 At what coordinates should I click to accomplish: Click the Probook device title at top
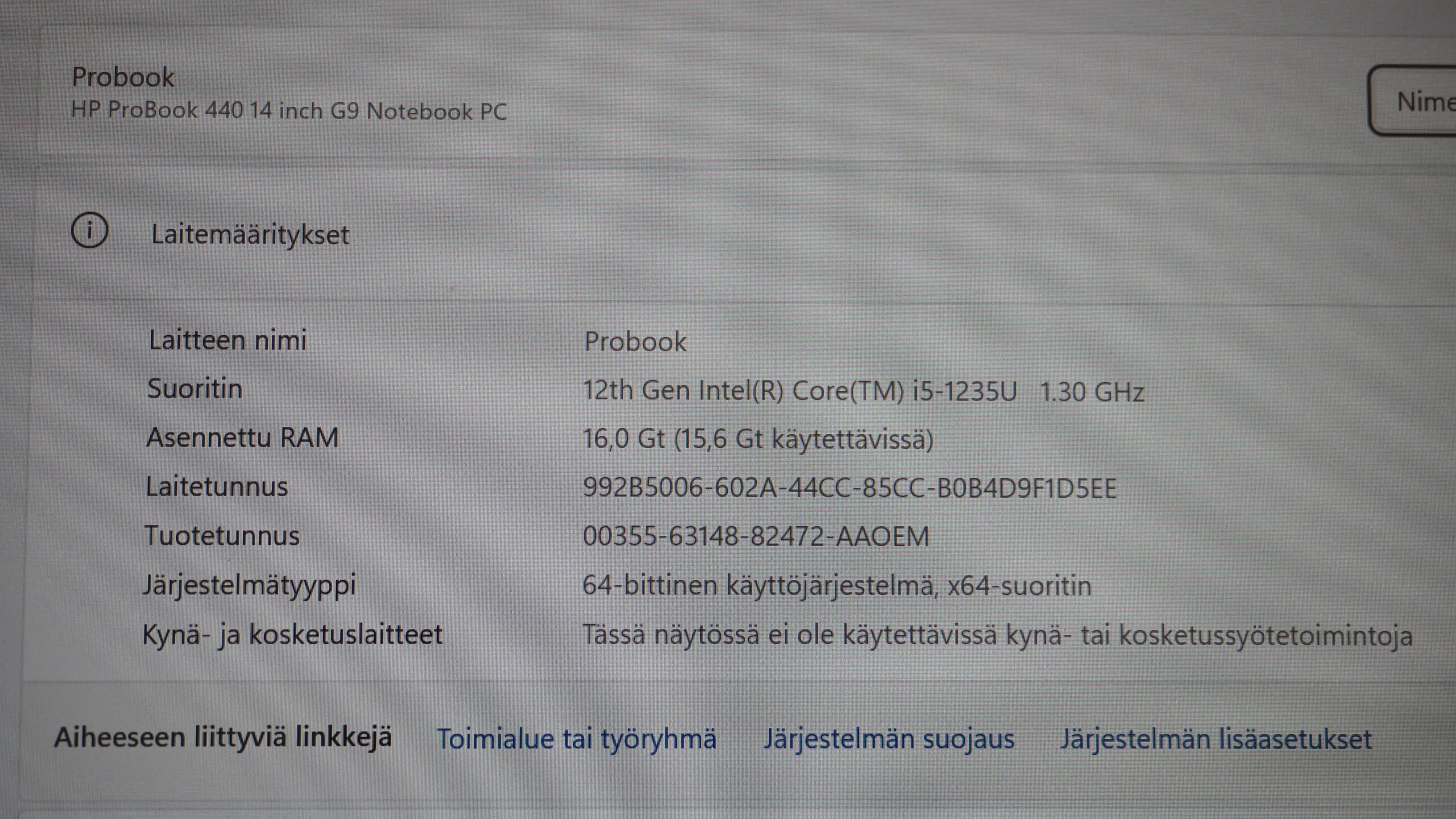(x=123, y=77)
